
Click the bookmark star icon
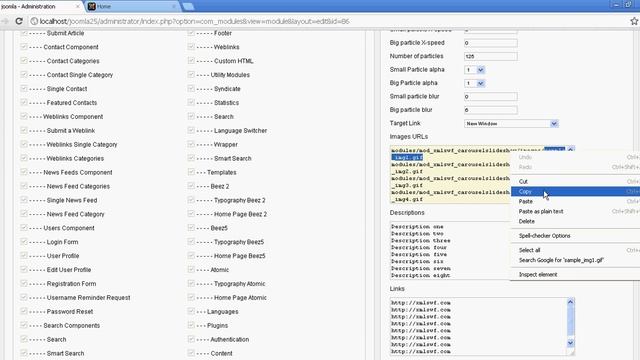634,21
